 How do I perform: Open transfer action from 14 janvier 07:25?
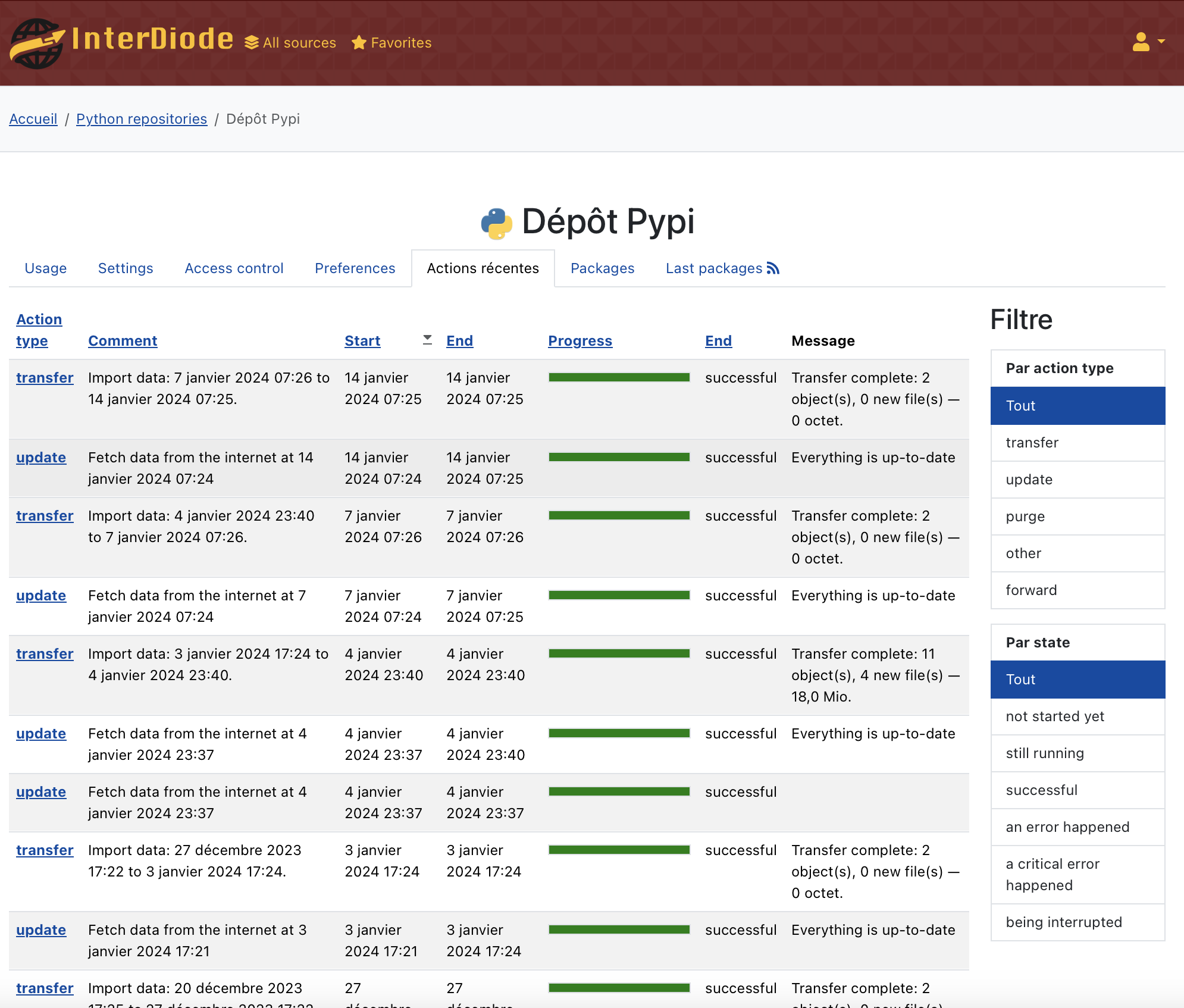45,378
